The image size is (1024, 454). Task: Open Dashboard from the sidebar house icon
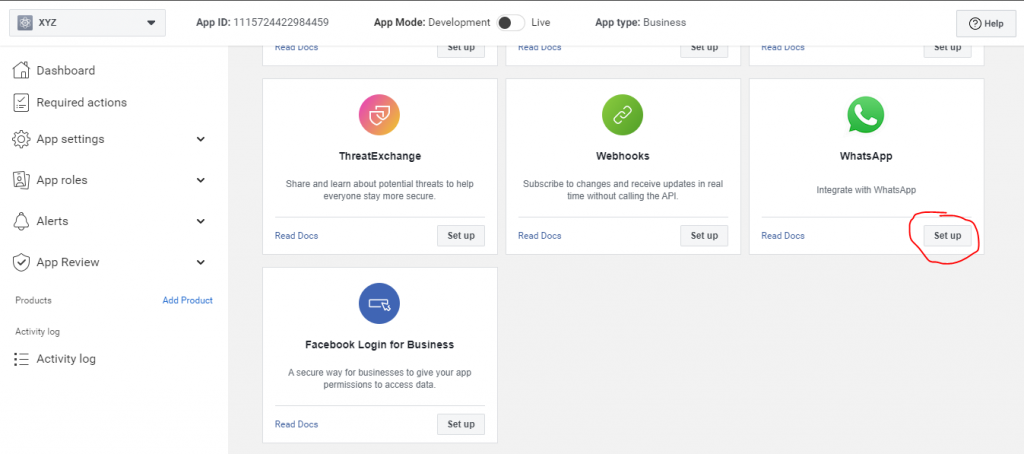pyautogui.click(x=22, y=70)
